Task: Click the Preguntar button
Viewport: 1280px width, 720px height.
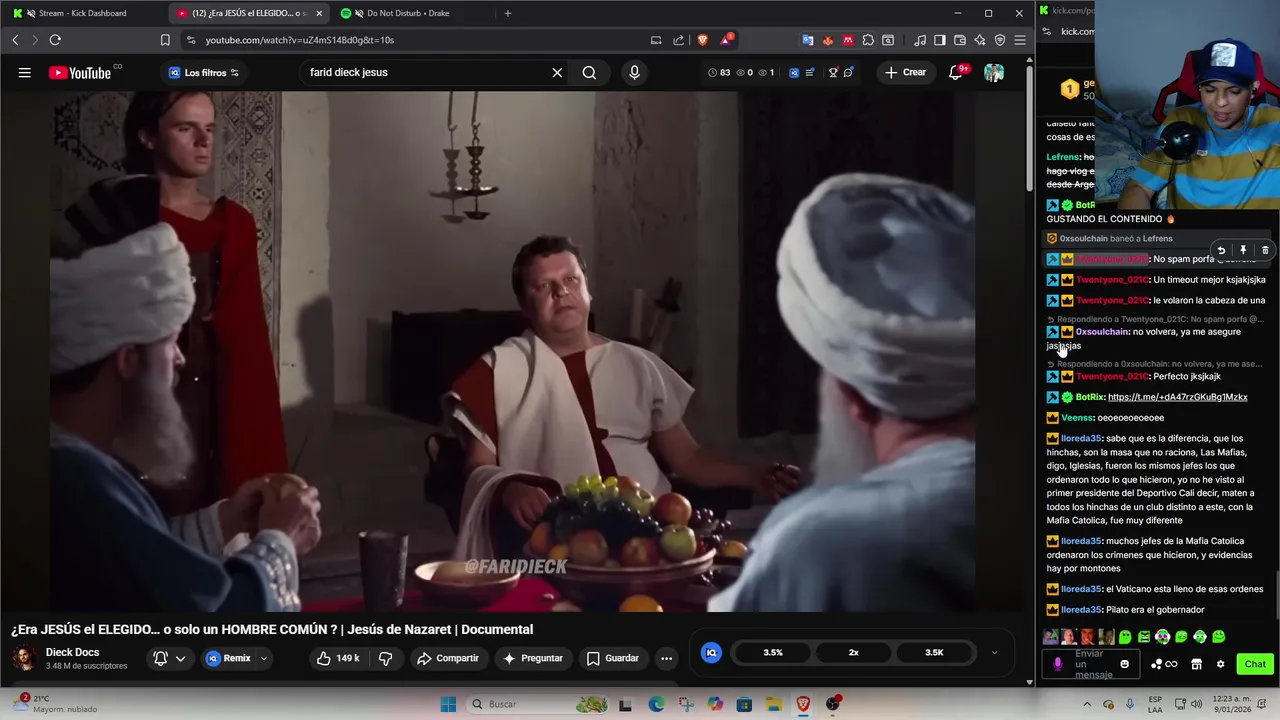Action: point(533,658)
